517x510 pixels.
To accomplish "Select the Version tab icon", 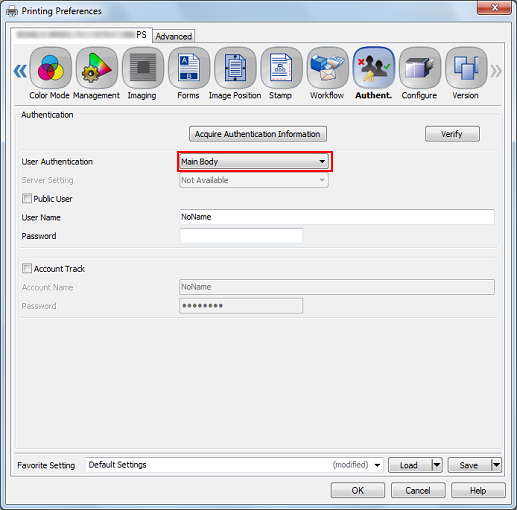I will tap(466, 68).
